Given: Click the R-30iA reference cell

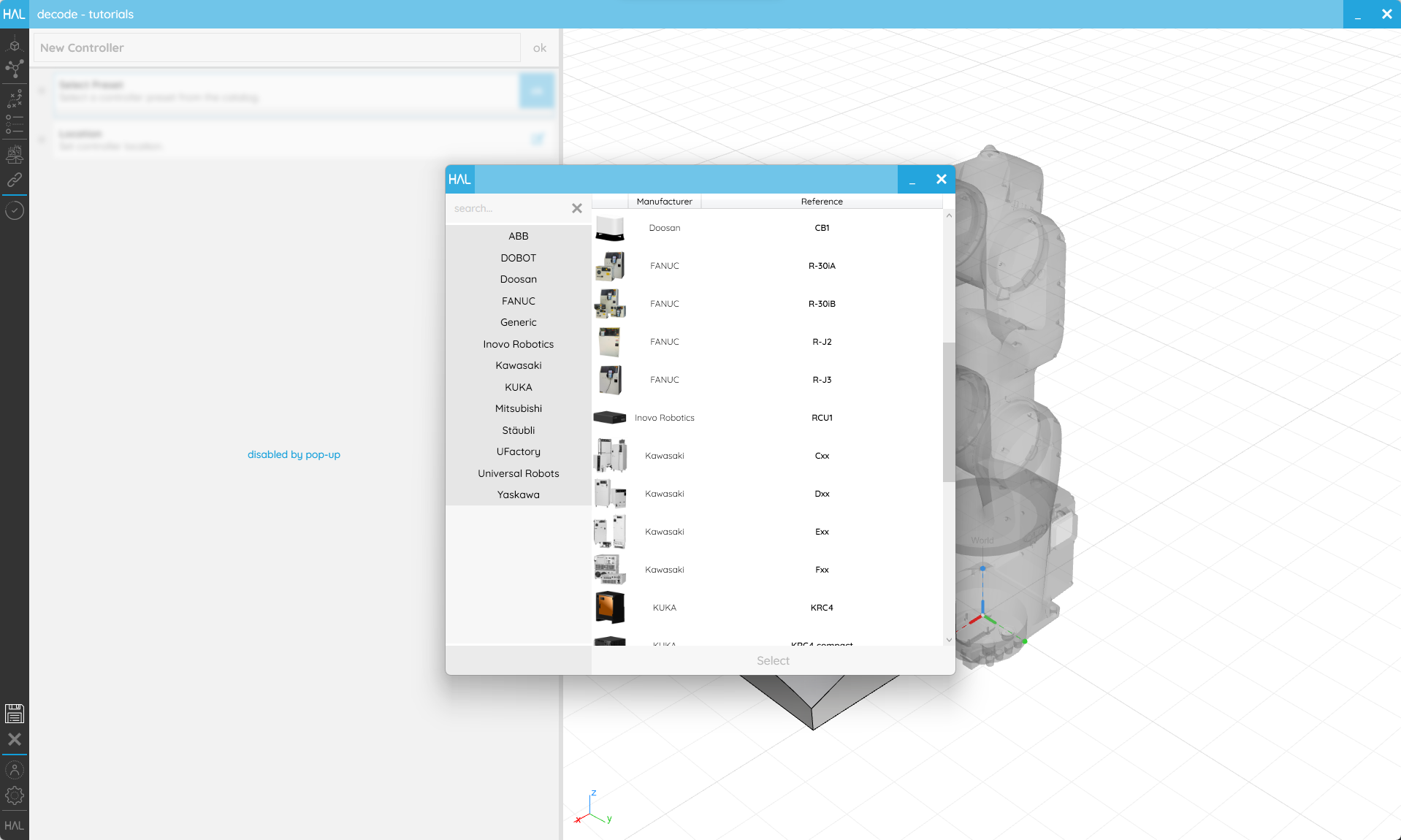Looking at the screenshot, I should (822, 266).
